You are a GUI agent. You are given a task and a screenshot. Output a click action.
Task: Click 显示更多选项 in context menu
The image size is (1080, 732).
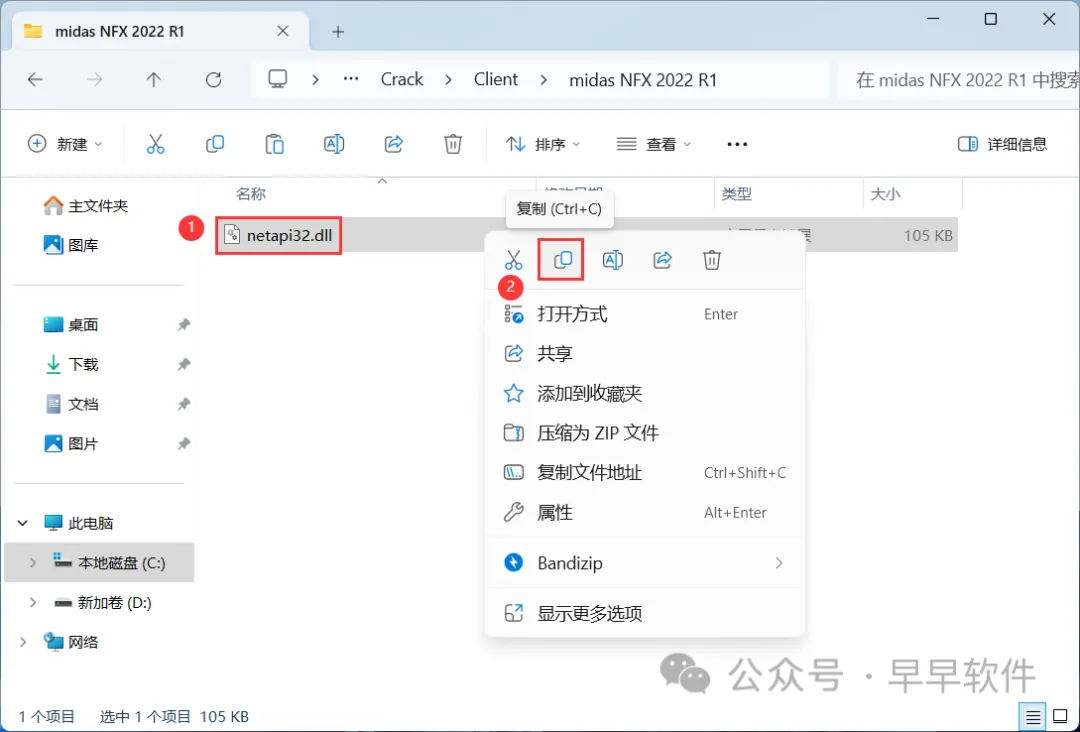(645, 614)
